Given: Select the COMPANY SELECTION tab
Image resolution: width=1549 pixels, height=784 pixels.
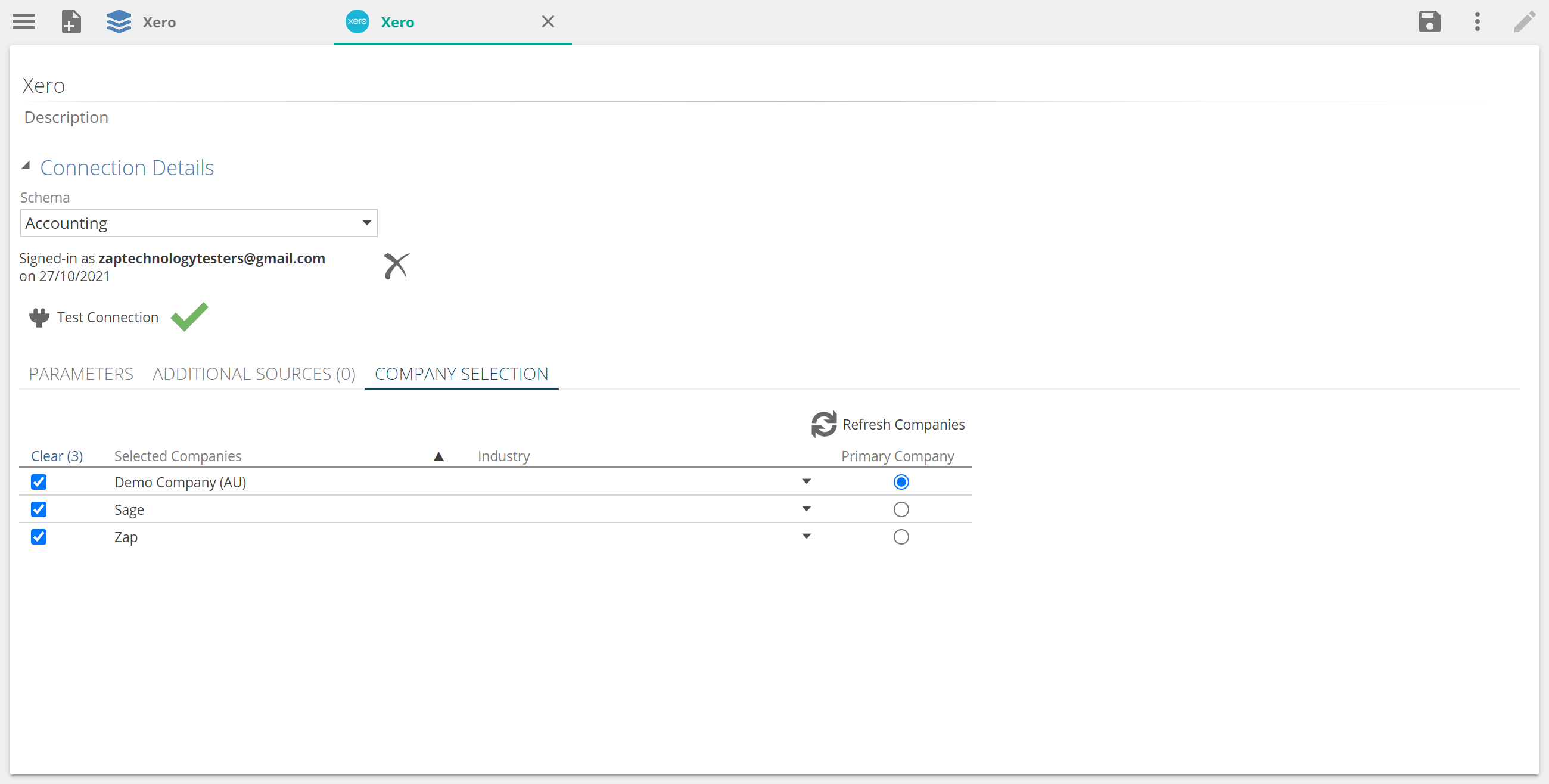Looking at the screenshot, I should tap(461, 374).
